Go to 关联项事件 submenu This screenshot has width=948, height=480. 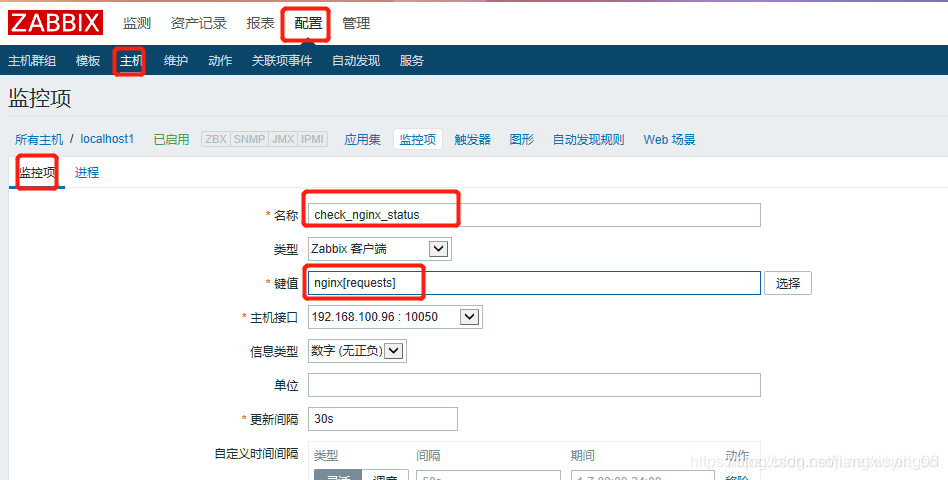point(282,60)
